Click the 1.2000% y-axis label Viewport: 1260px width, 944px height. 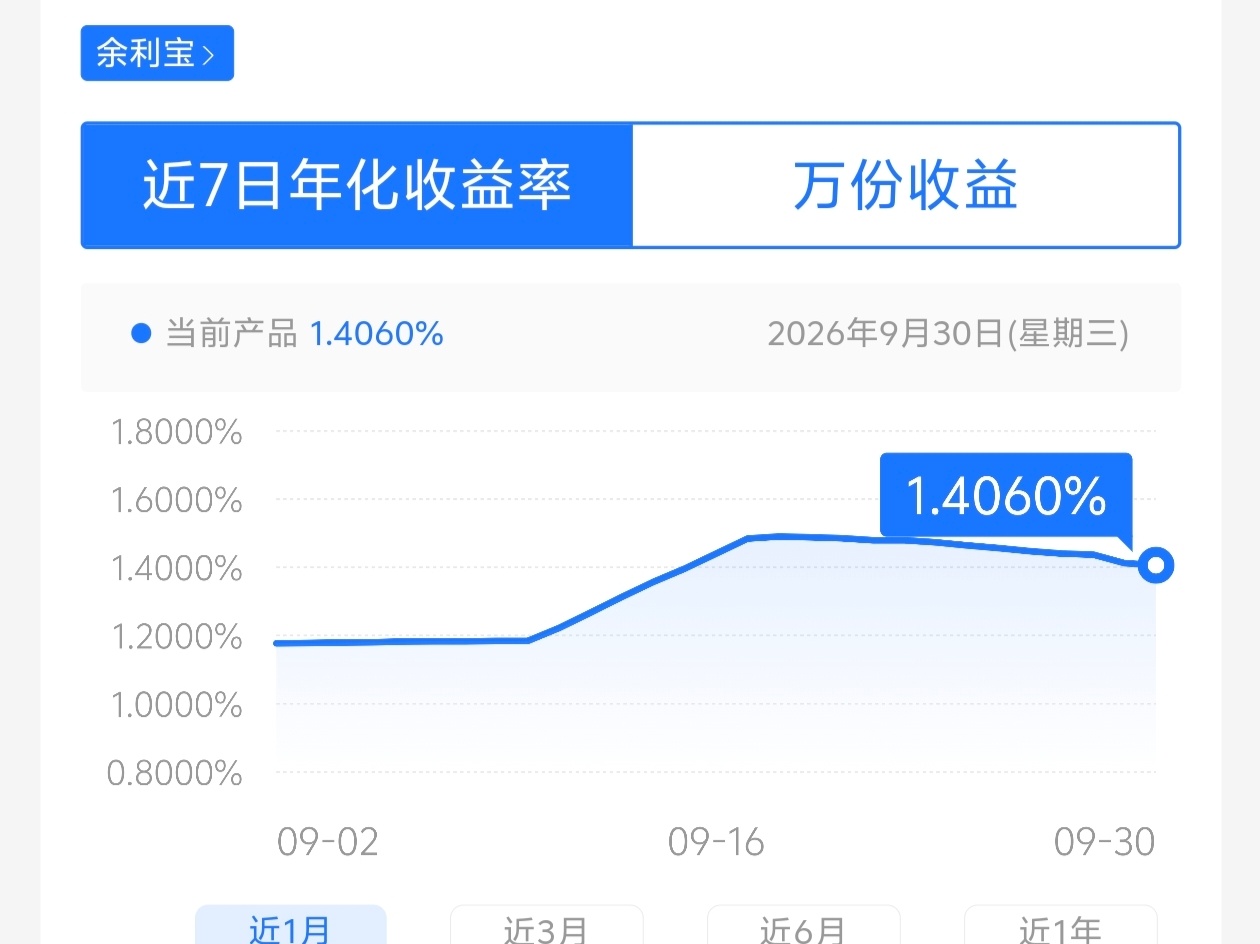point(176,637)
